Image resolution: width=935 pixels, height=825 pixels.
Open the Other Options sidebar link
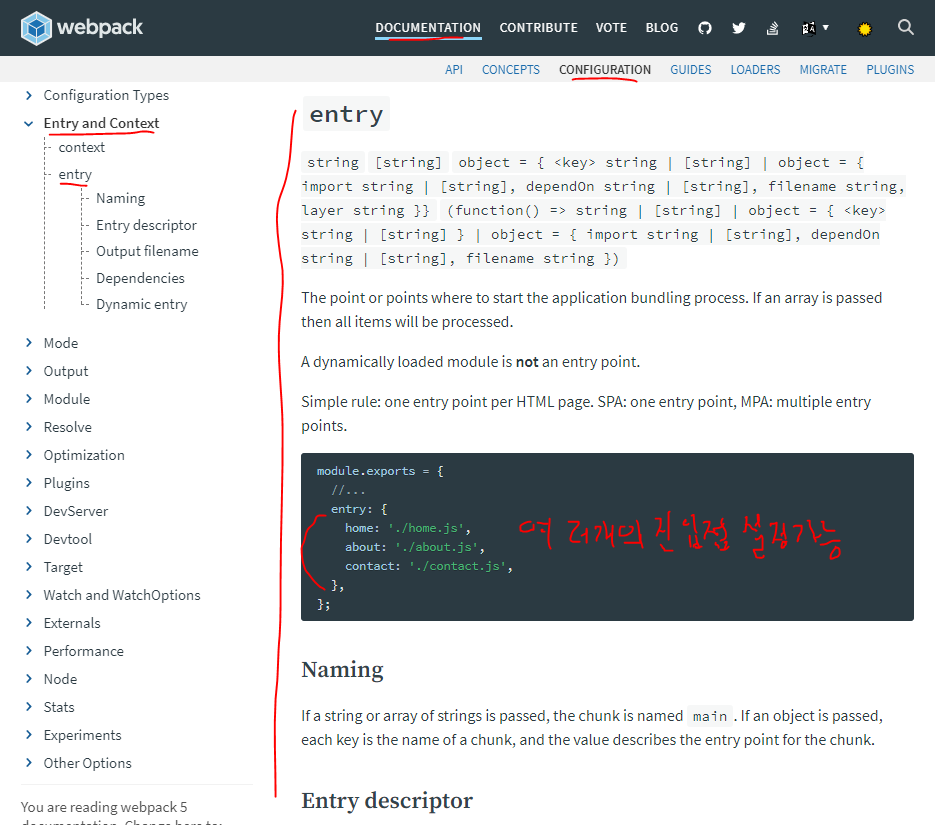click(x=88, y=764)
